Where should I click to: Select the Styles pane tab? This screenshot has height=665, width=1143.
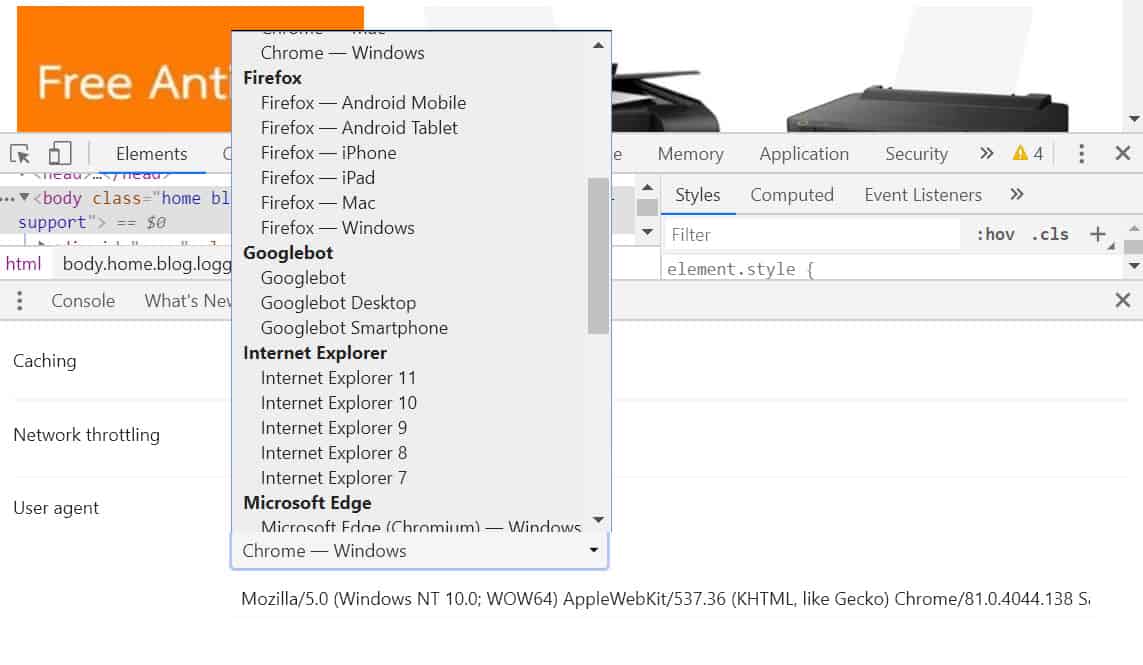click(x=698, y=195)
